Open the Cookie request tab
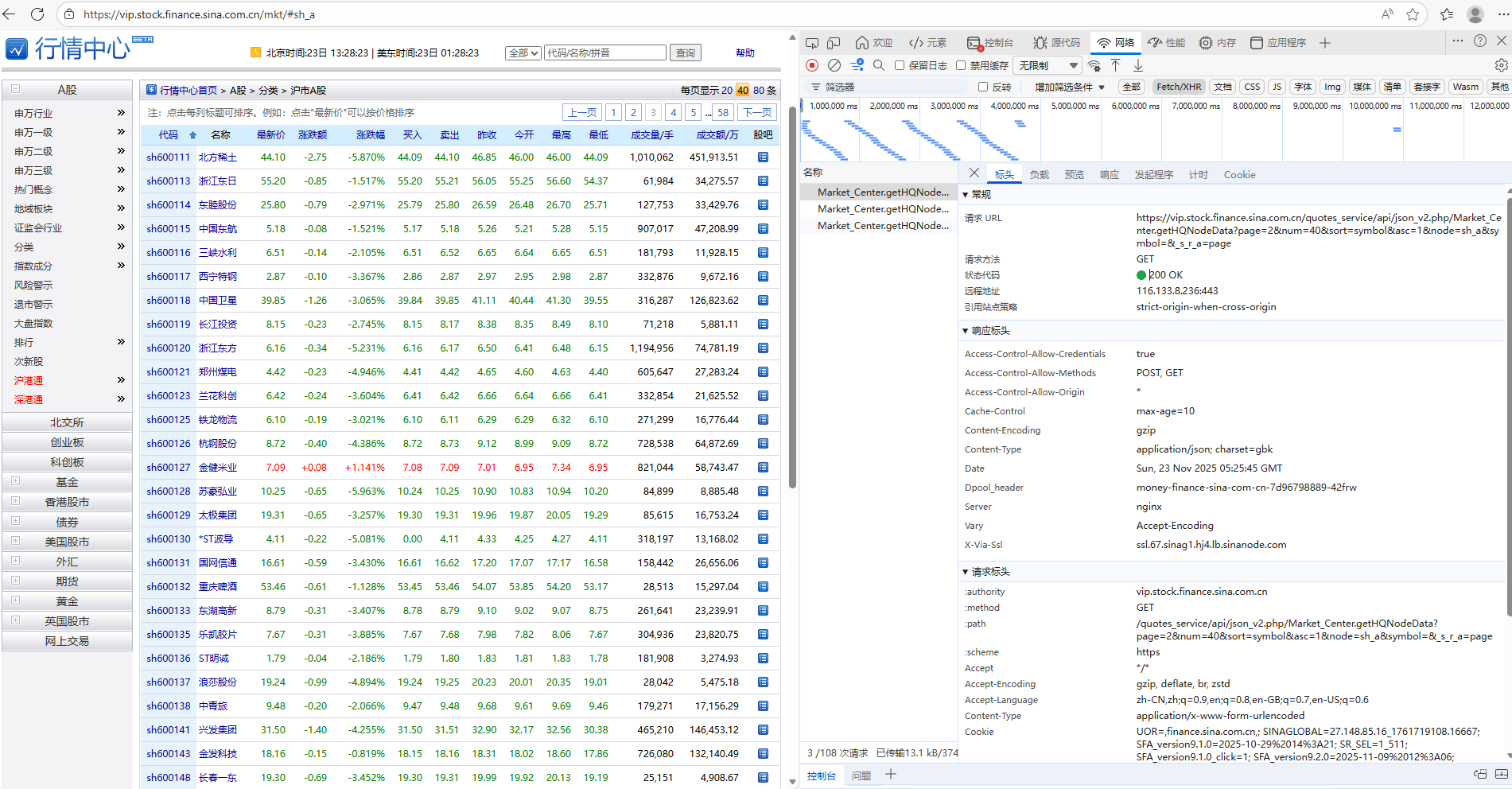 tap(1240, 175)
